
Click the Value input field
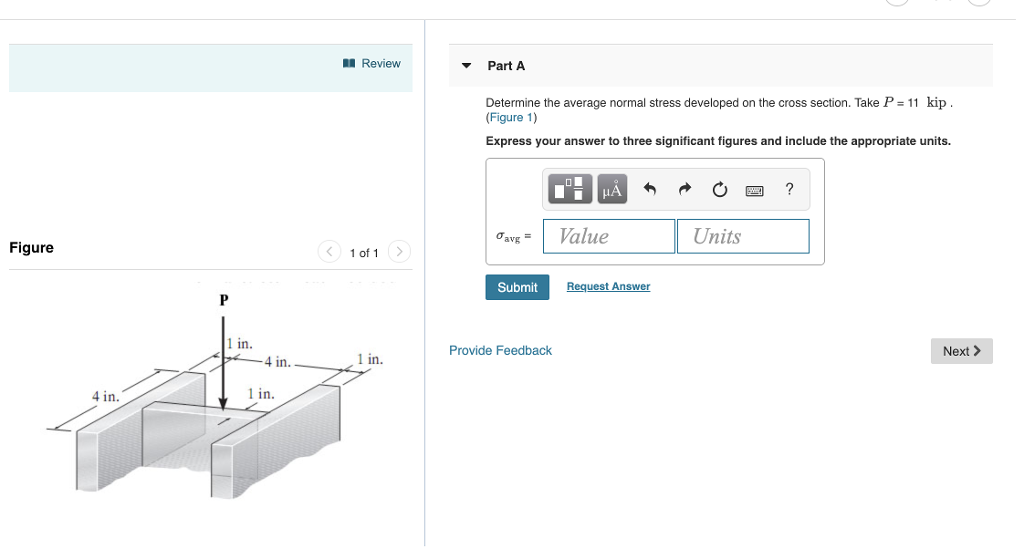pyautogui.click(x=609, y=236)
